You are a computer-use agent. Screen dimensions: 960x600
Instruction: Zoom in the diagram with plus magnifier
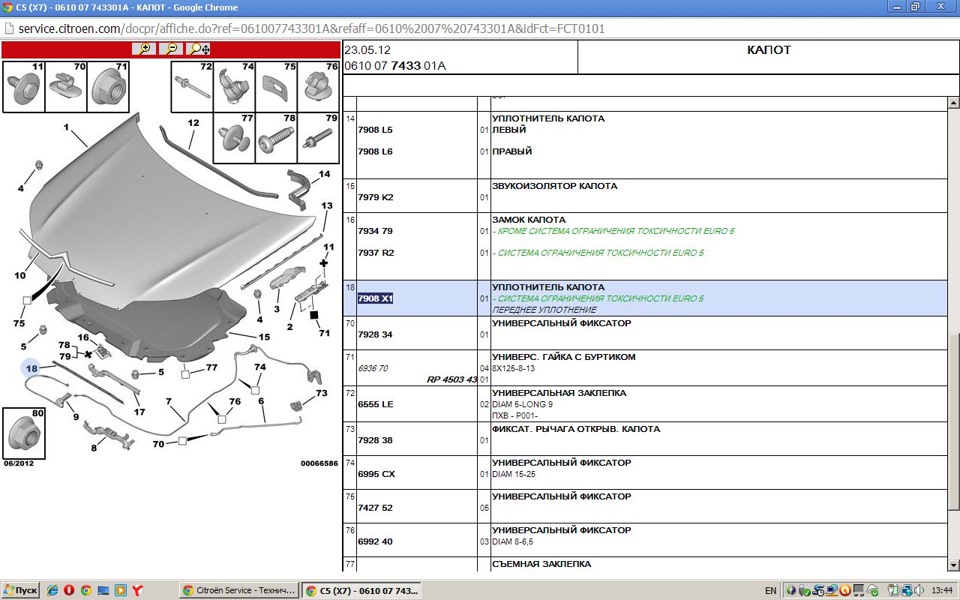click(144, 49)
